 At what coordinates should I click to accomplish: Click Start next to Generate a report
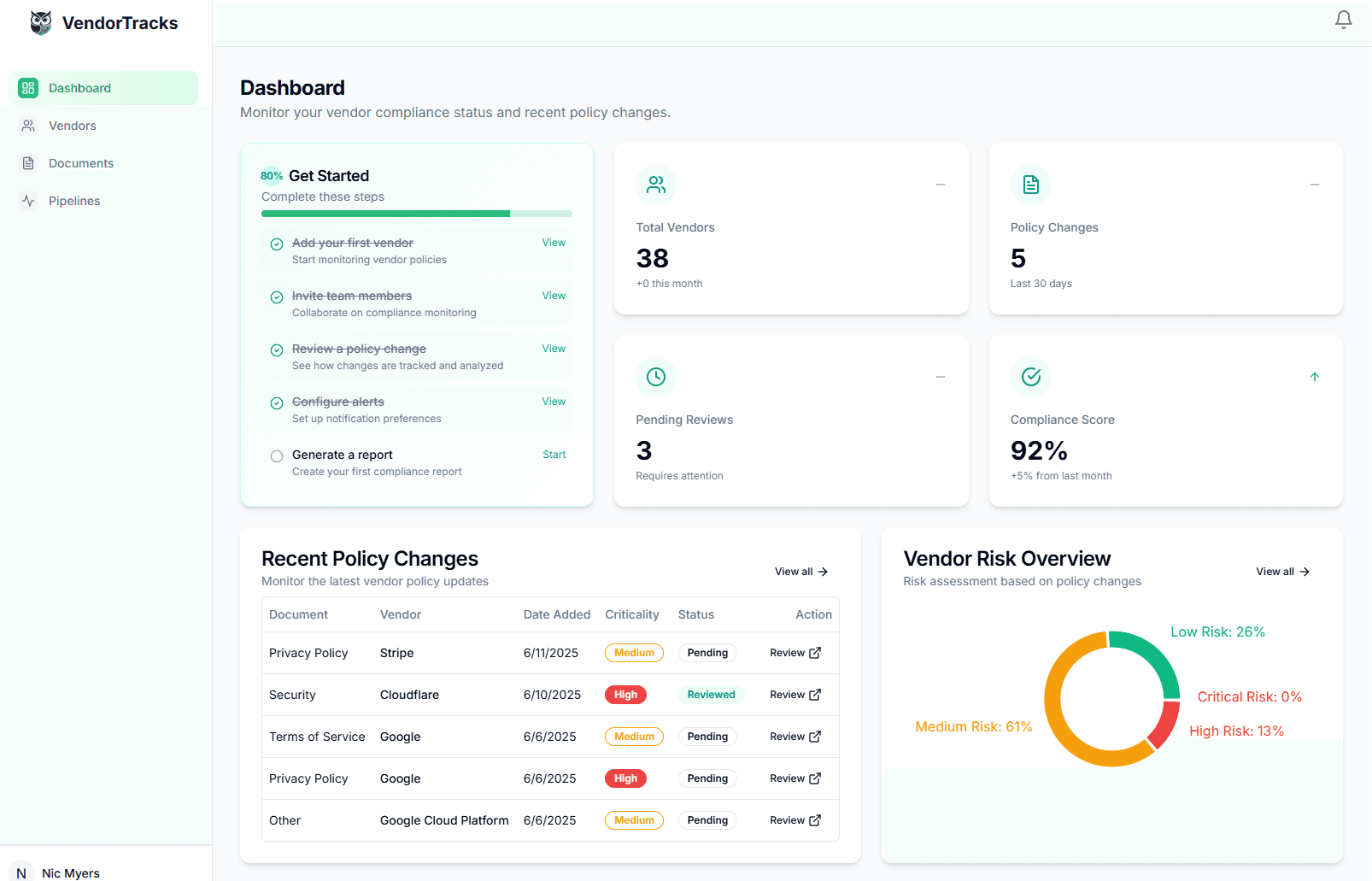coord(554,455)
